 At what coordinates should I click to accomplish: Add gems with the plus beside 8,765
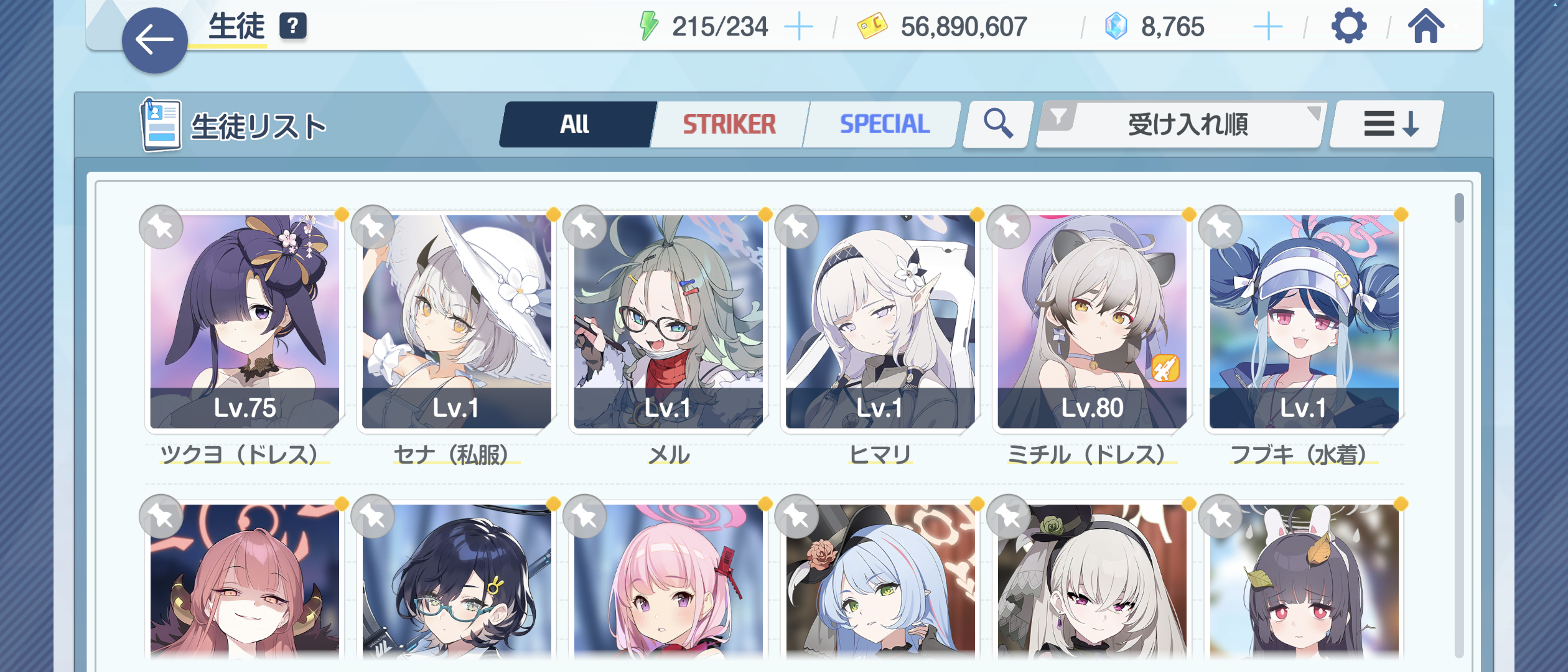coord(1267,27)
